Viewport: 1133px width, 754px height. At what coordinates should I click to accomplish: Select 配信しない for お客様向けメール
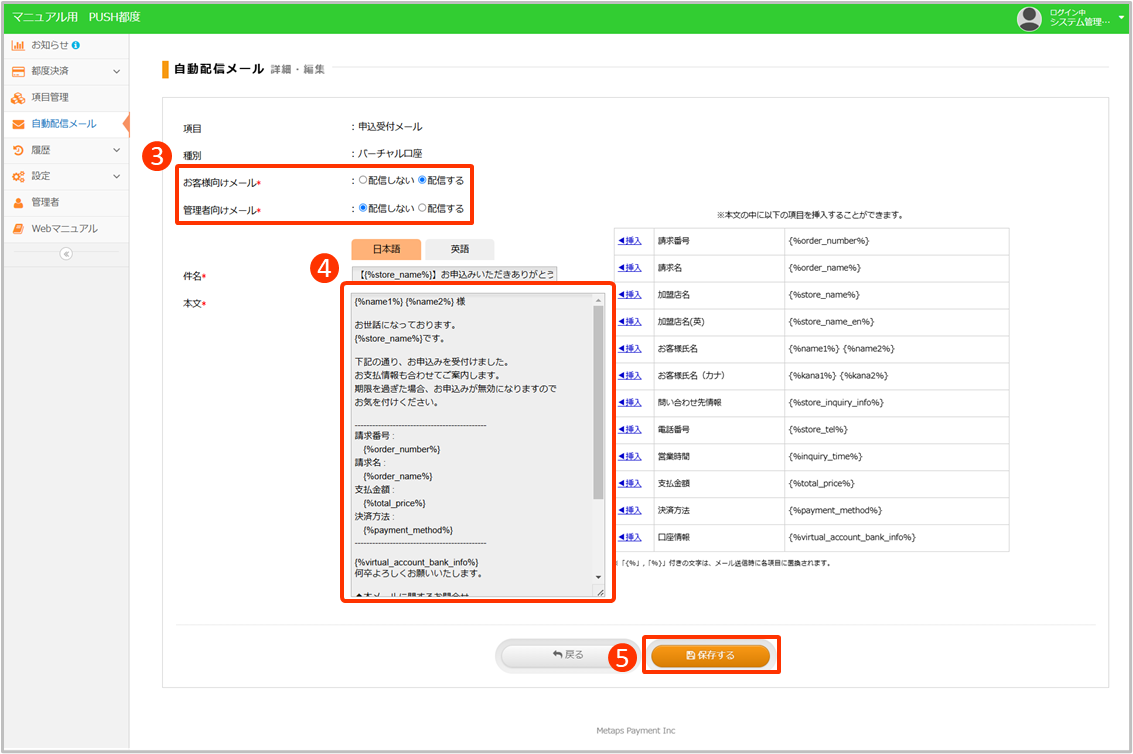[x=363, y=180]
